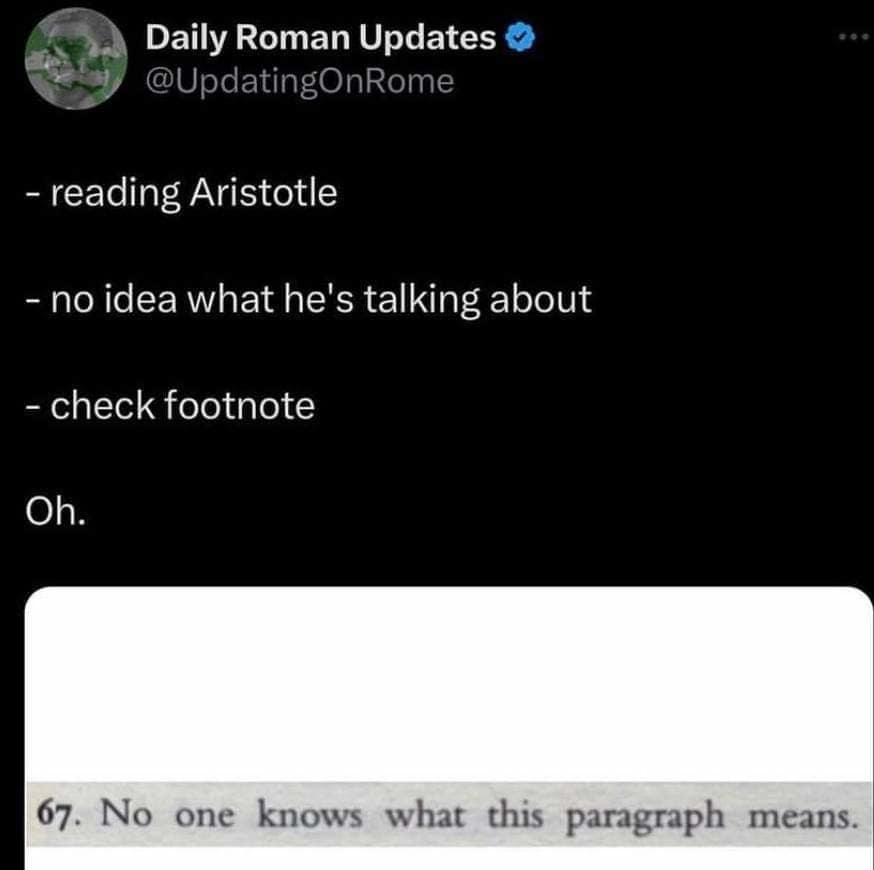The image size is (874, 870).
Task: Select the 'check footnote' tweet line
Action: pos(170,405)
